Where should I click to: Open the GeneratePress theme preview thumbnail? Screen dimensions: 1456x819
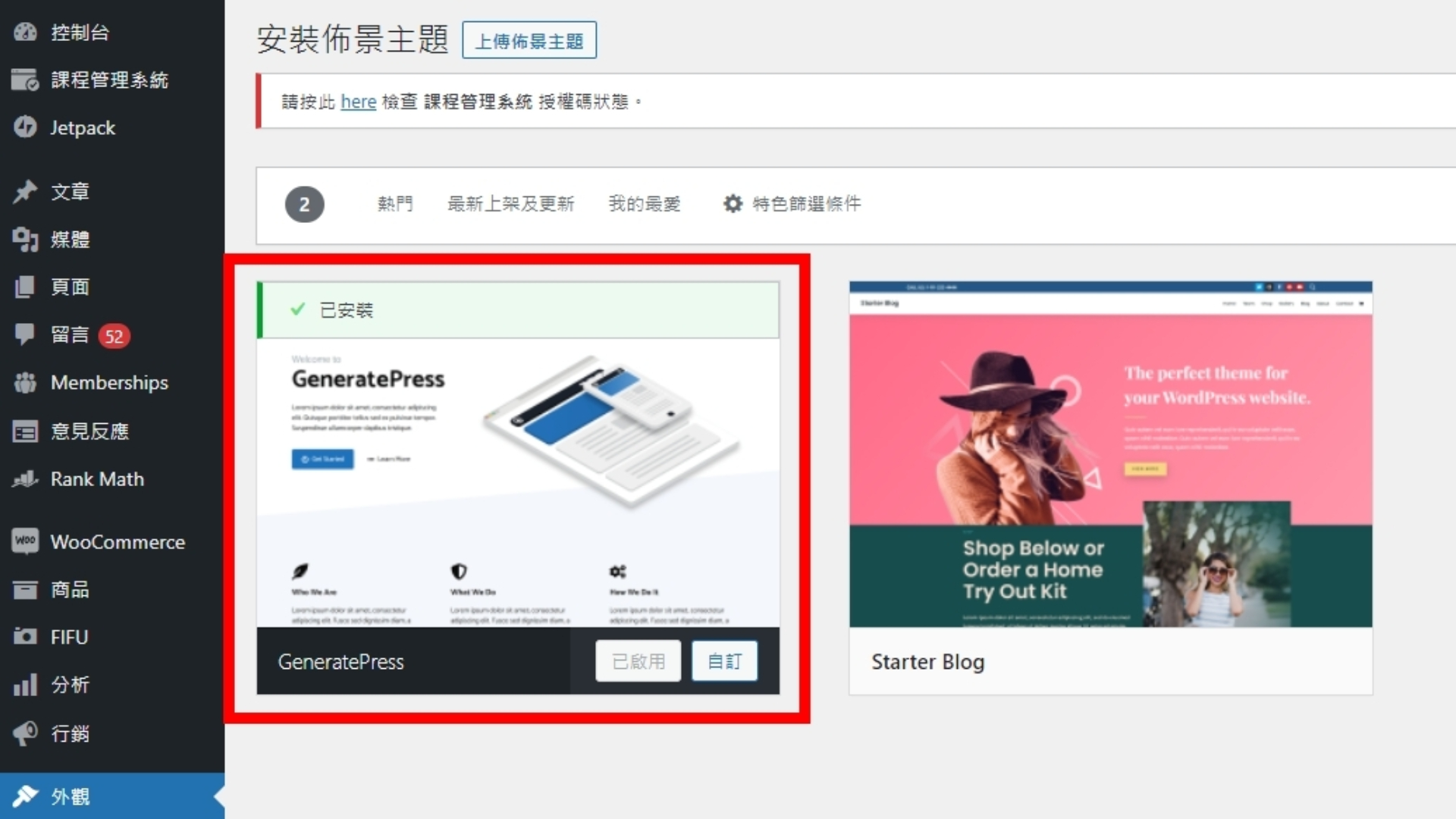tap(518, 482)
